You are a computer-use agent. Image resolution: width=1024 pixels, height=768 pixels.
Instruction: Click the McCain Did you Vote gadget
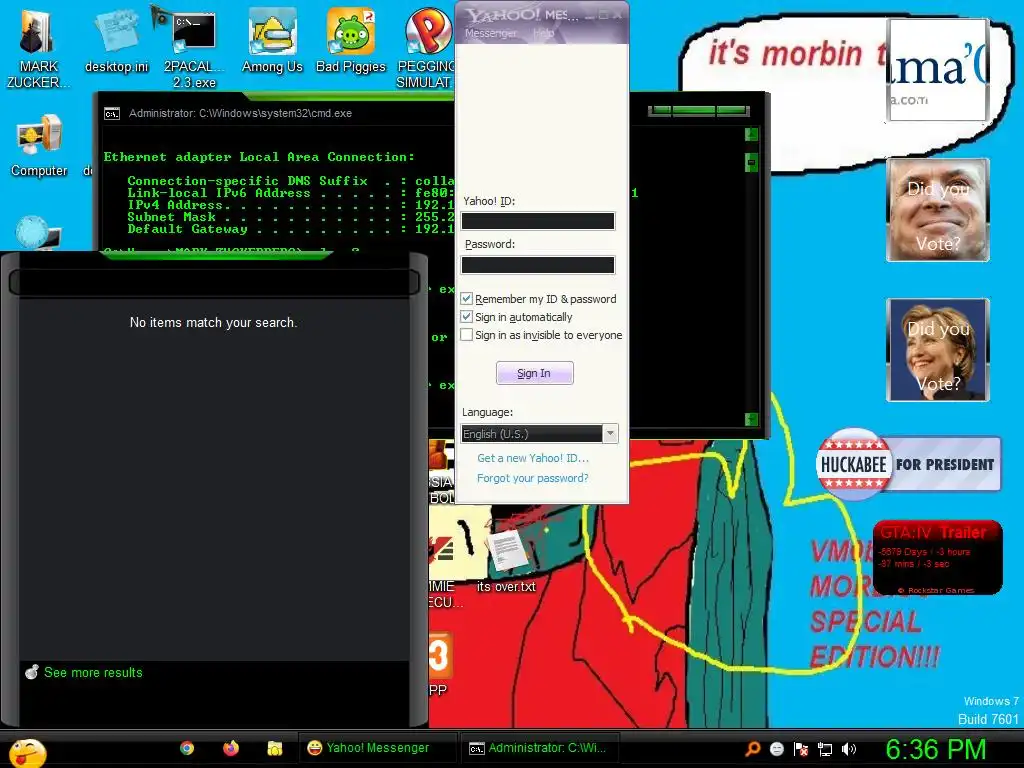938,210
